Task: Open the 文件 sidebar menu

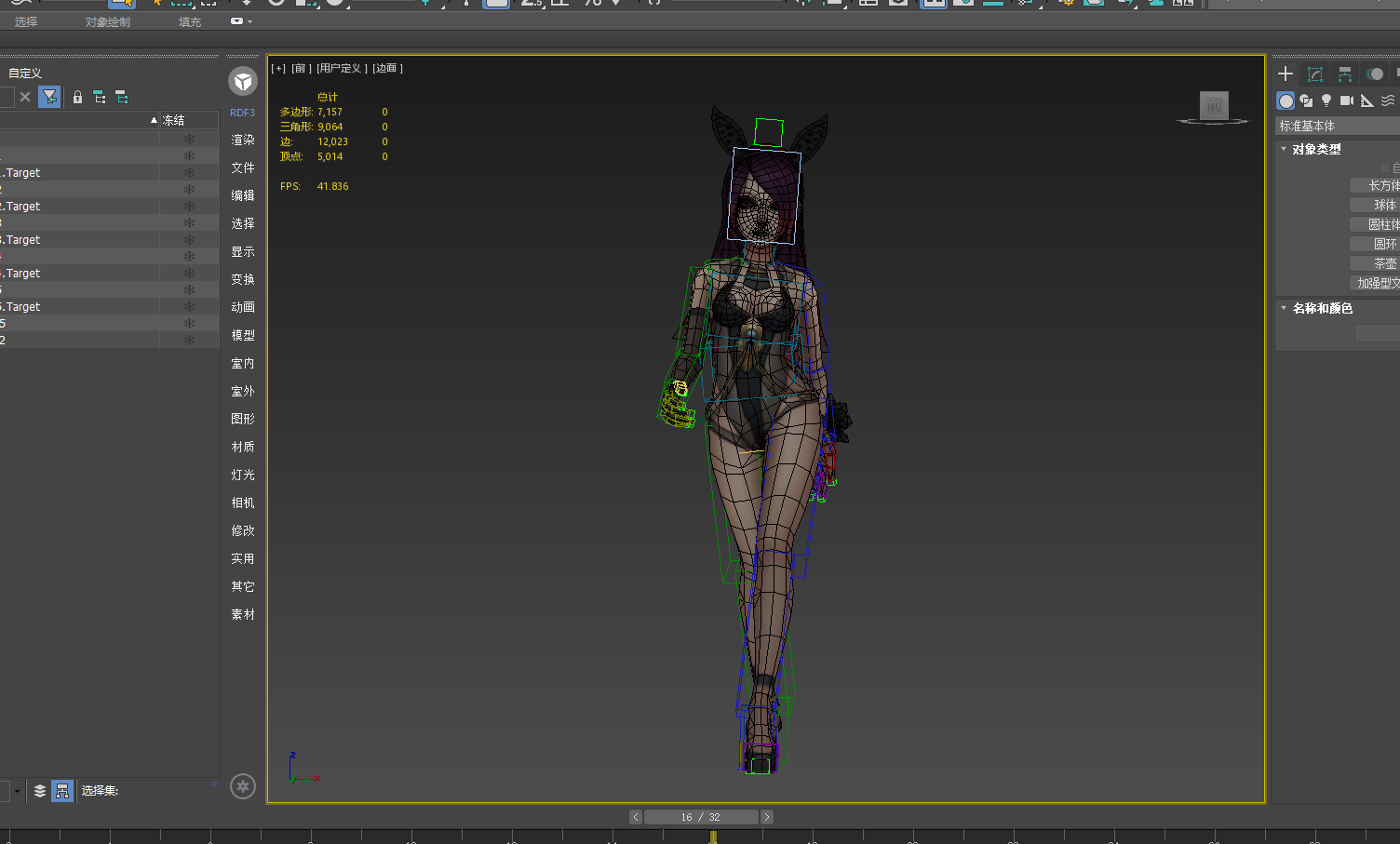Action: click(243, 167)
